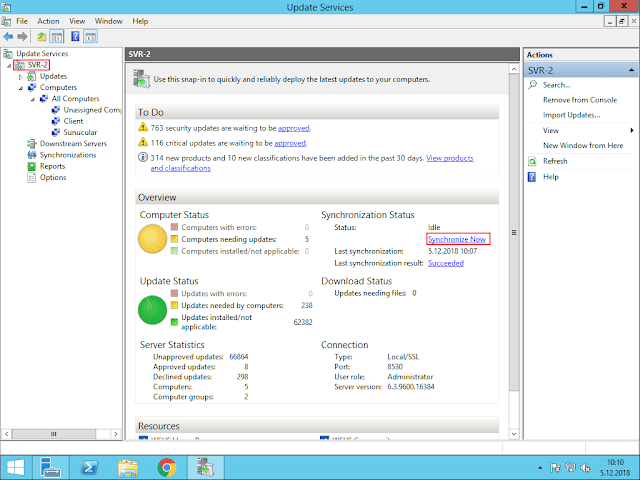
Task: Click Import Updates... action
Action: click(571, 115)
